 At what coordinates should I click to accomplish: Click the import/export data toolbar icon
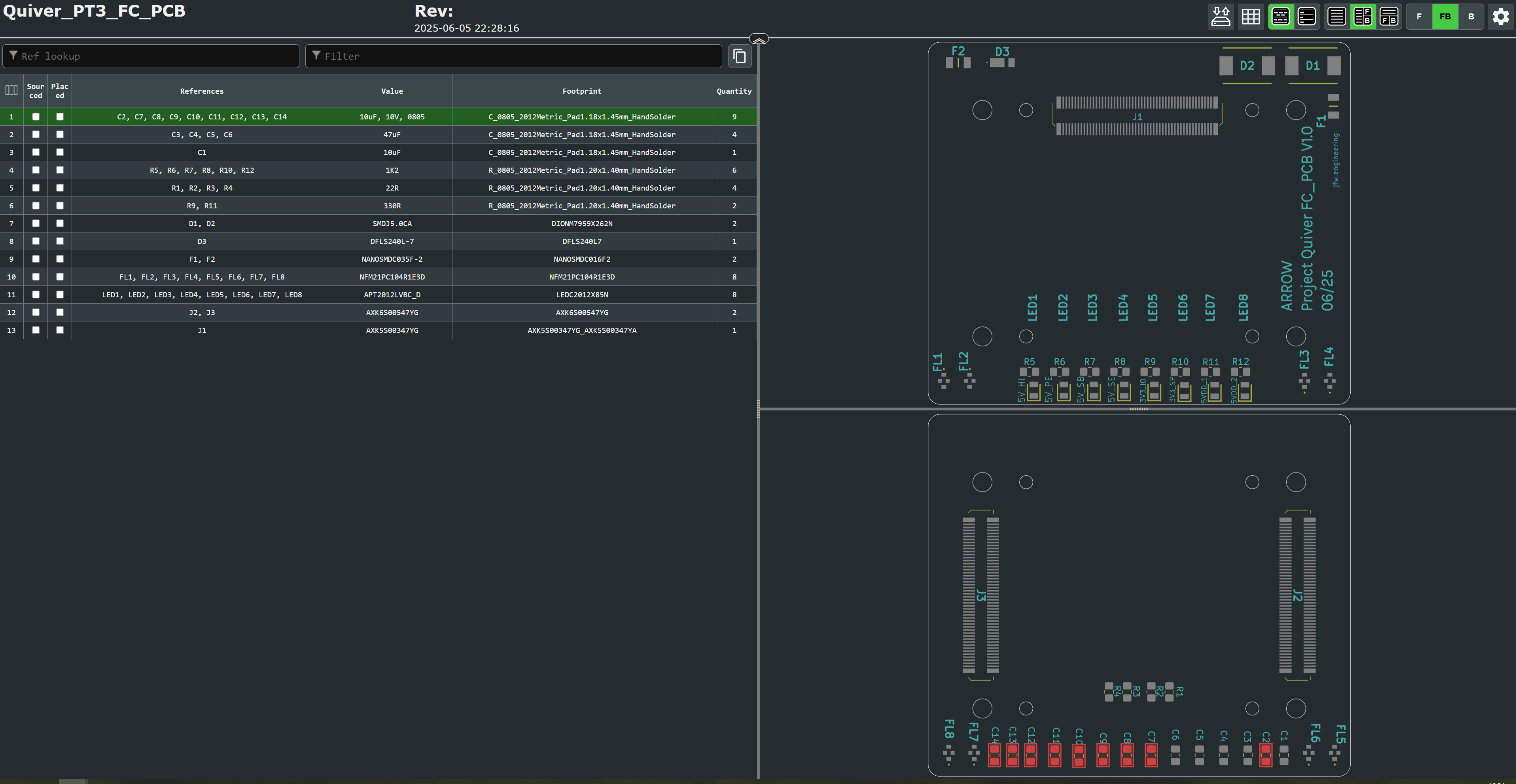1221,17
